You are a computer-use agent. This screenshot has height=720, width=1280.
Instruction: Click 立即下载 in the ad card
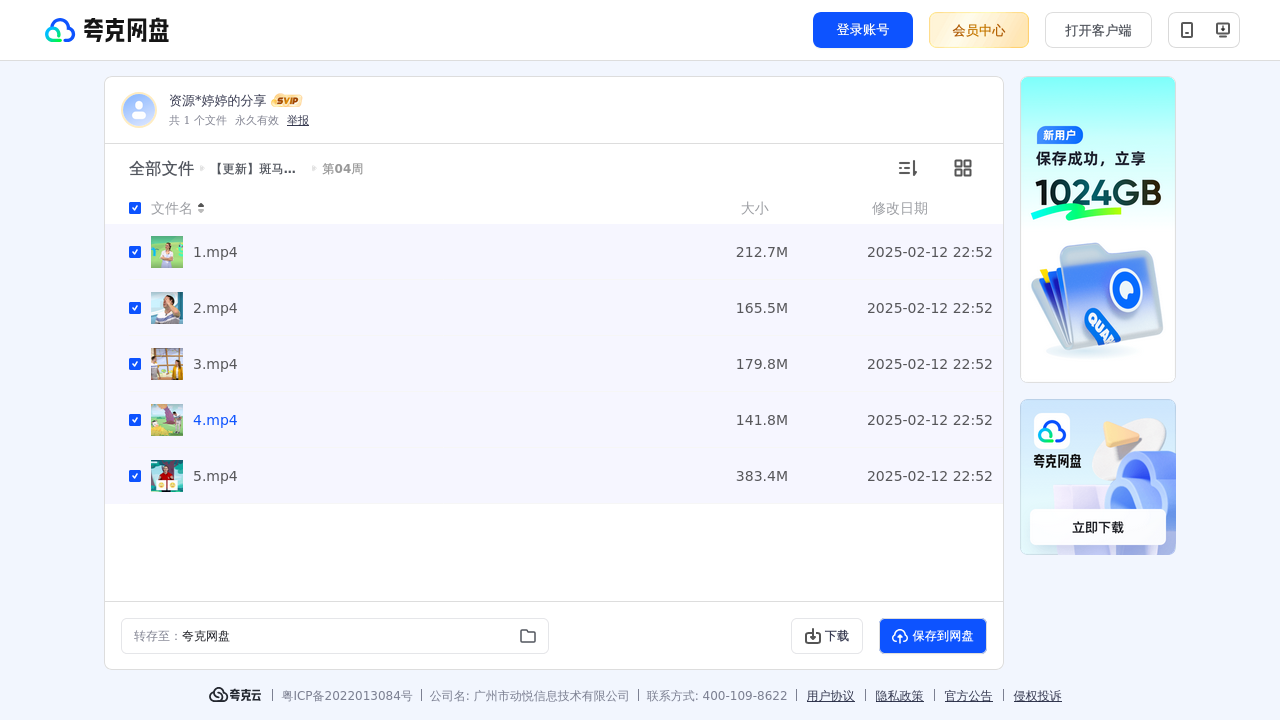point(1098,527)
